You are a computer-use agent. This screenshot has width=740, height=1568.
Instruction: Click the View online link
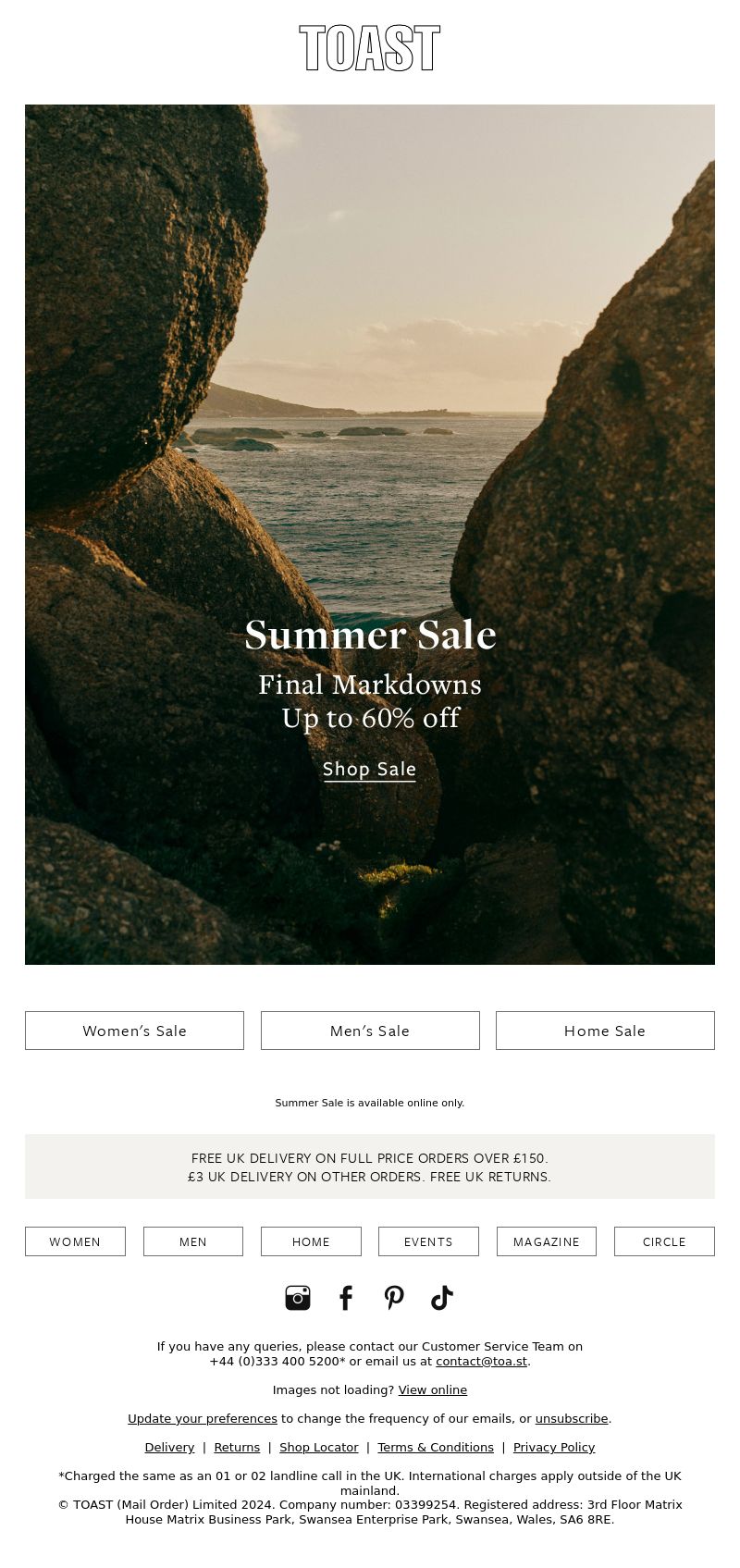[x=433, y=1389]
